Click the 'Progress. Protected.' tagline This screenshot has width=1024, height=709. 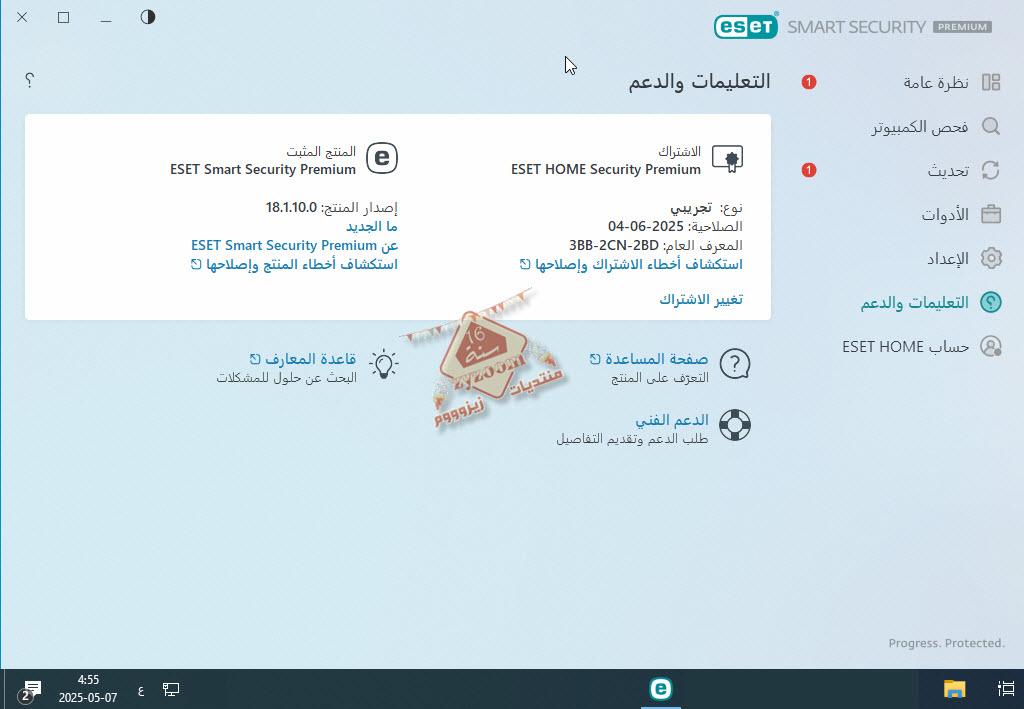pos(946,643)
